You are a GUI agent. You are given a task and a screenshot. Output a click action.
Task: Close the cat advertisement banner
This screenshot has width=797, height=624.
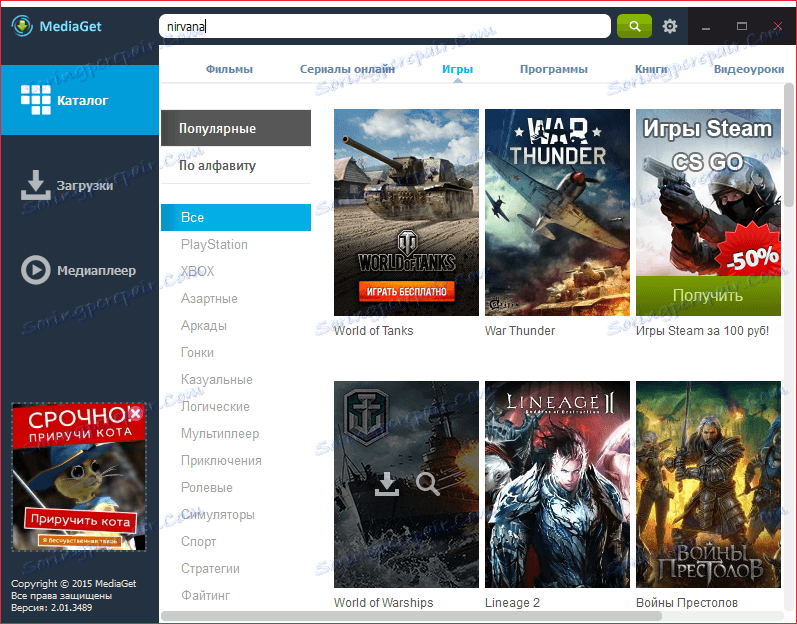(x=135, y=414)
